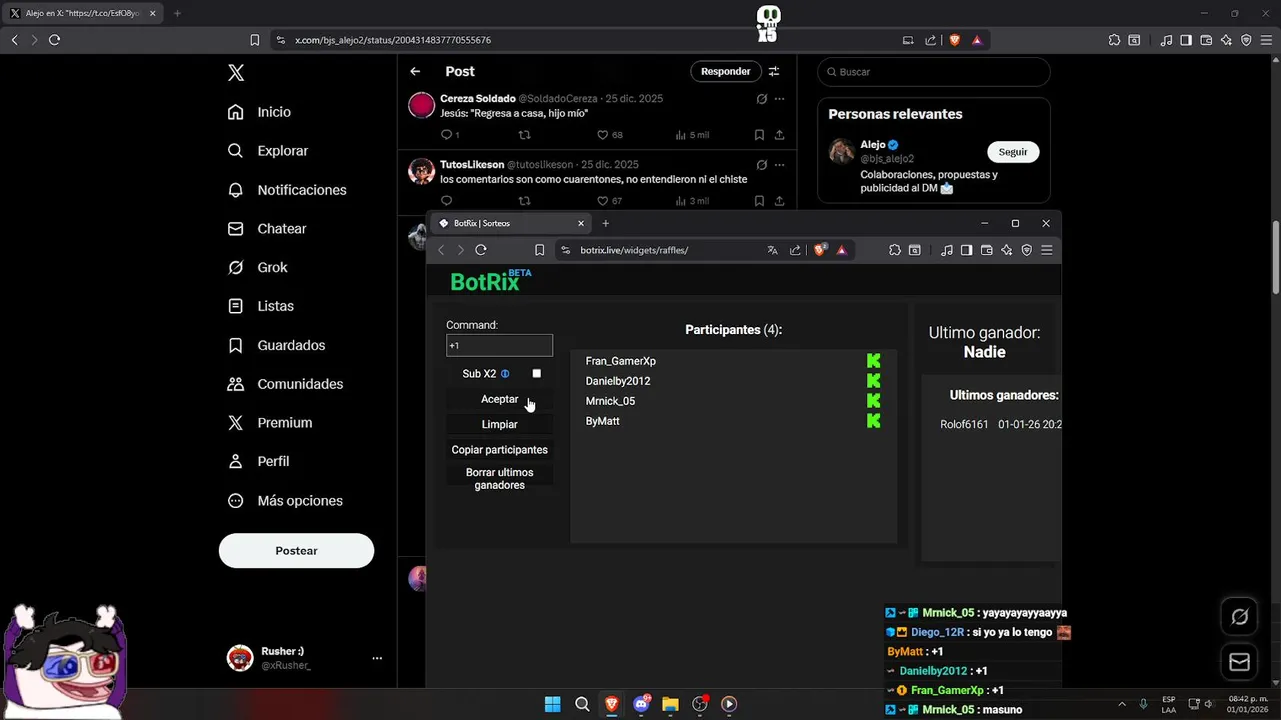Switch to the BotRix | Sorteos tab

pos(510,224)
